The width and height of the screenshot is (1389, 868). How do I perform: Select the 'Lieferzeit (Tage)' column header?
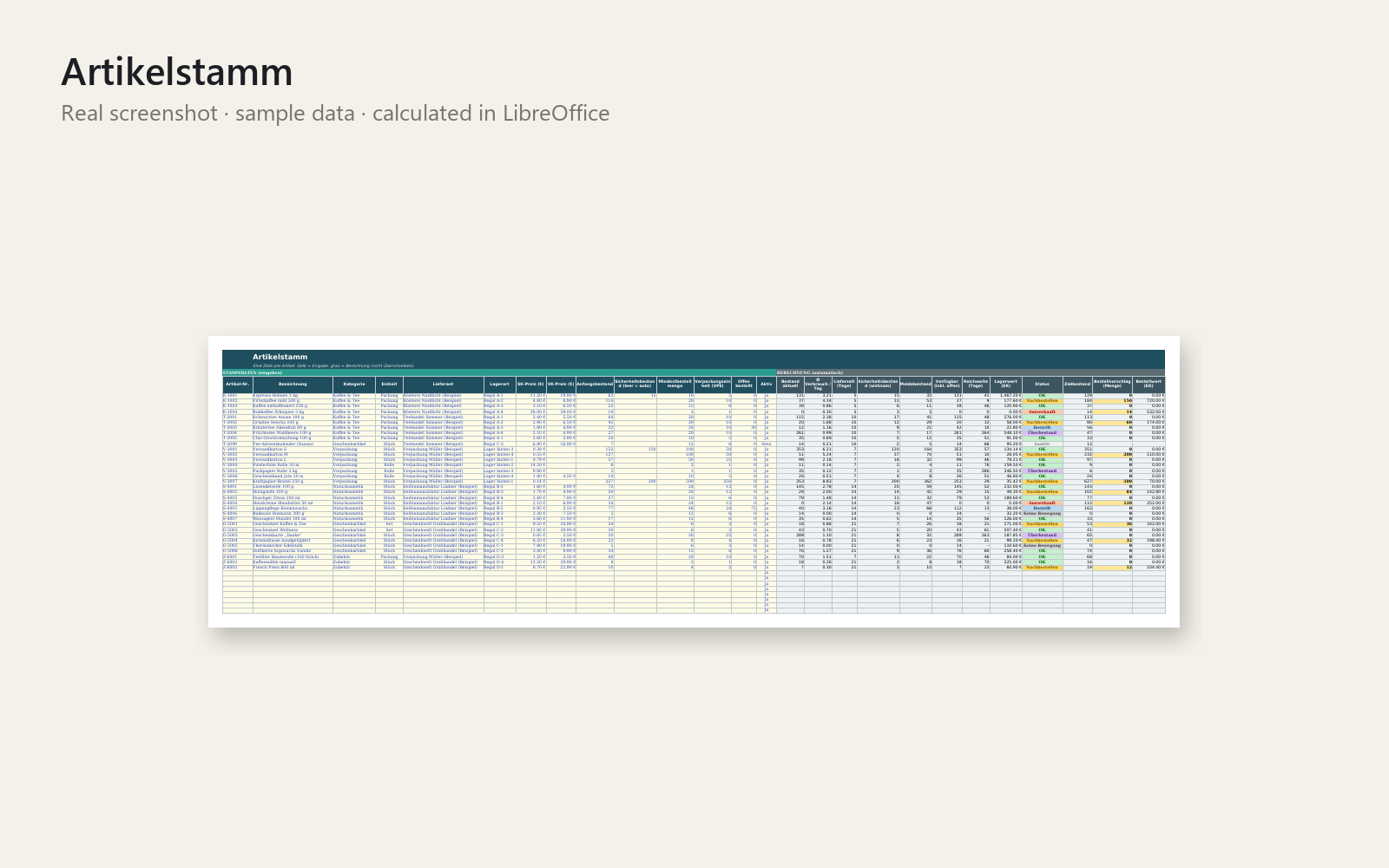coord(844,385)
